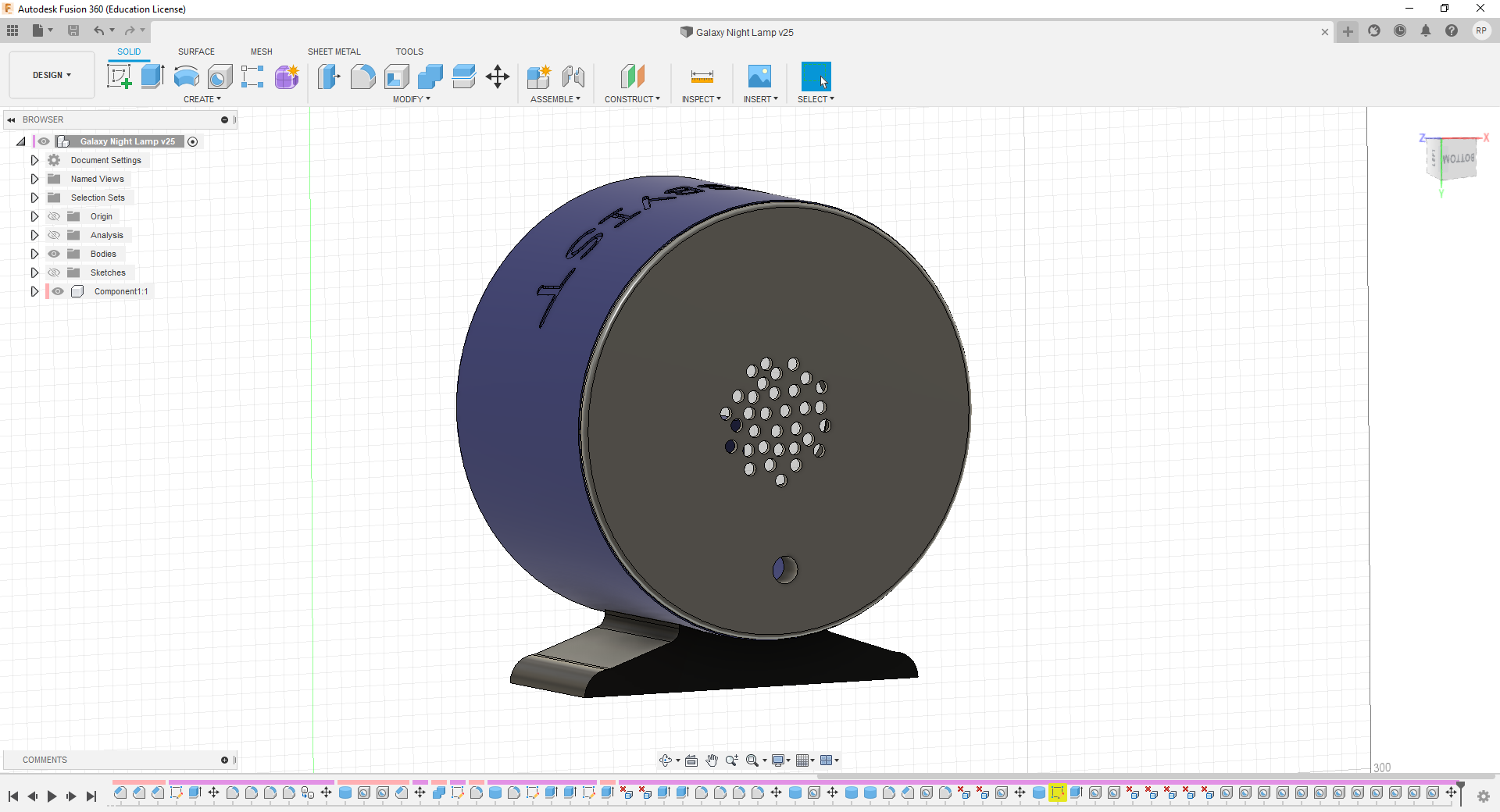Open the CONSTRUCT dropdown menu
The height and width of the screenshot is (812, 1500).
(633, 99)
